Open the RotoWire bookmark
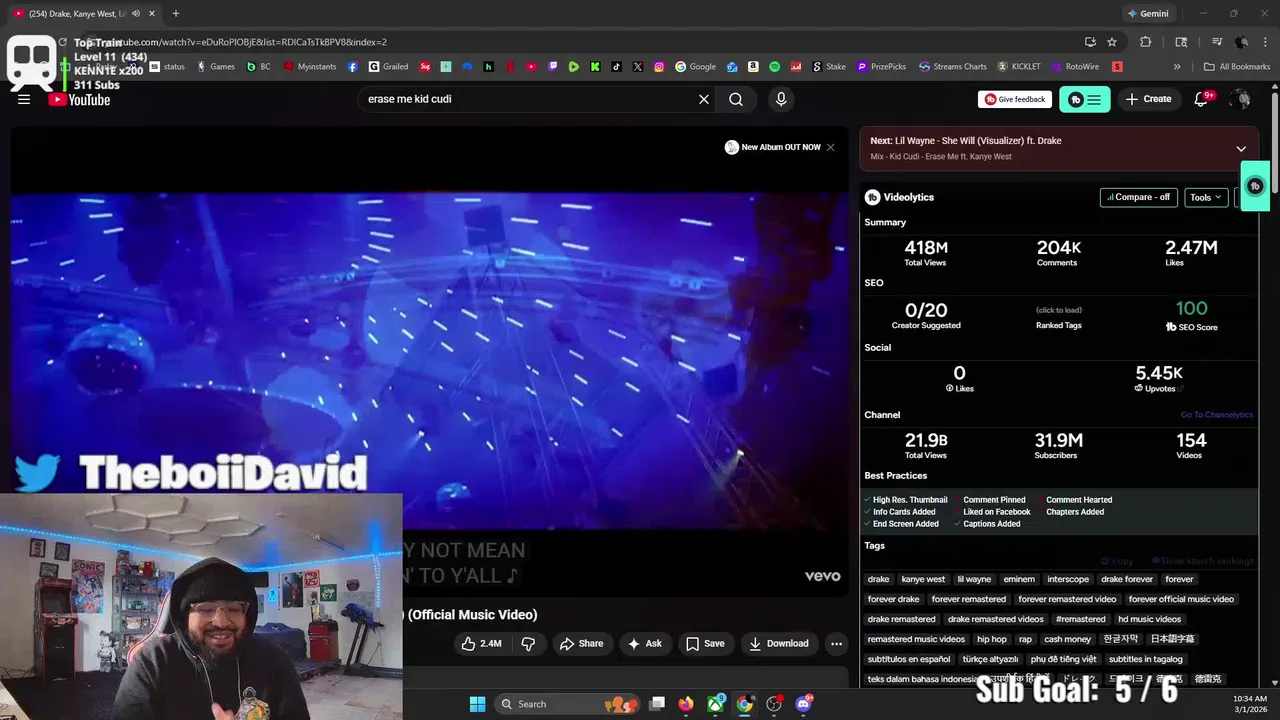 coord(1075,67)
